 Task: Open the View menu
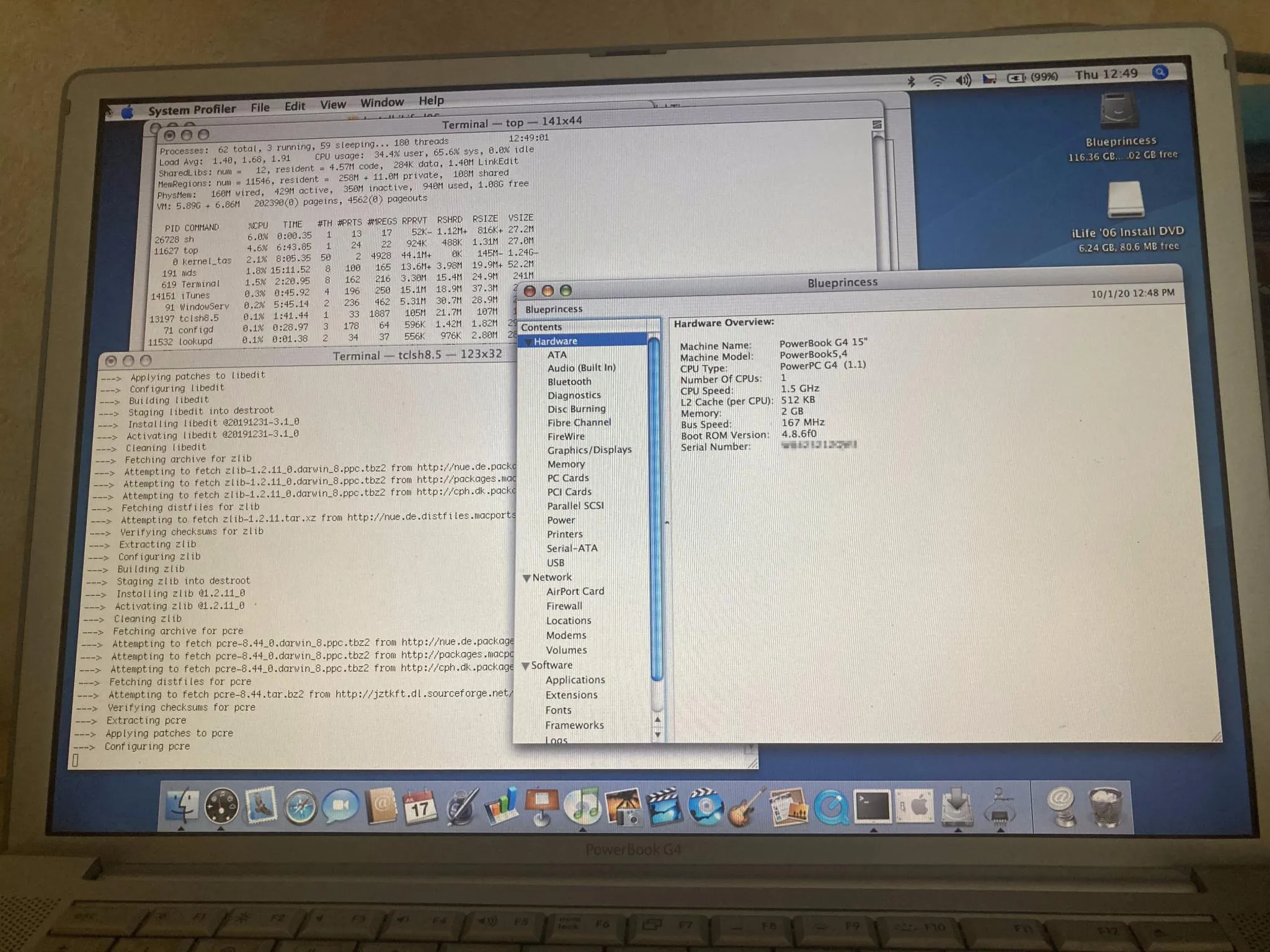pyautogui.click(x=333, y=104)
